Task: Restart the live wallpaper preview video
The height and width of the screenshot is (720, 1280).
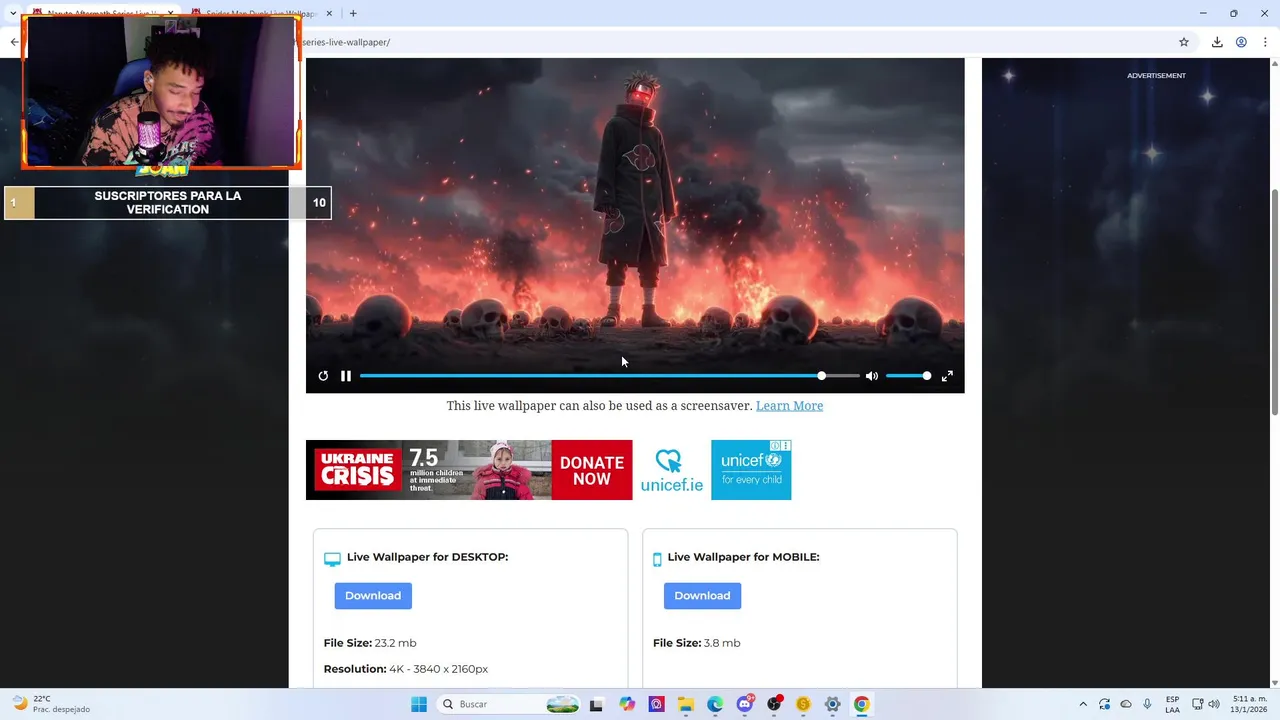Action: pyautogui.click(x=323, y=376)
